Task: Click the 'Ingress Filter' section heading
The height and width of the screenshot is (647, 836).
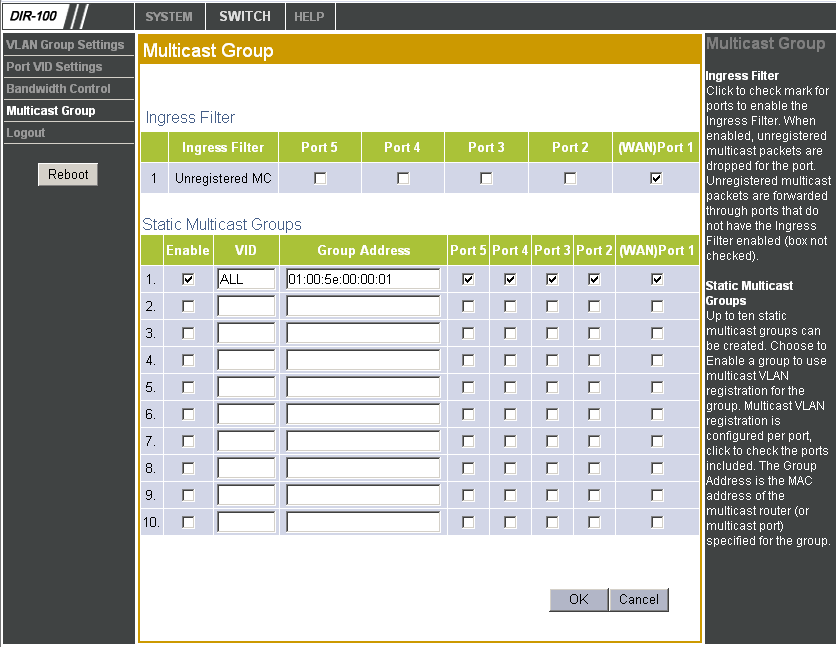Action: click(190, 117)
